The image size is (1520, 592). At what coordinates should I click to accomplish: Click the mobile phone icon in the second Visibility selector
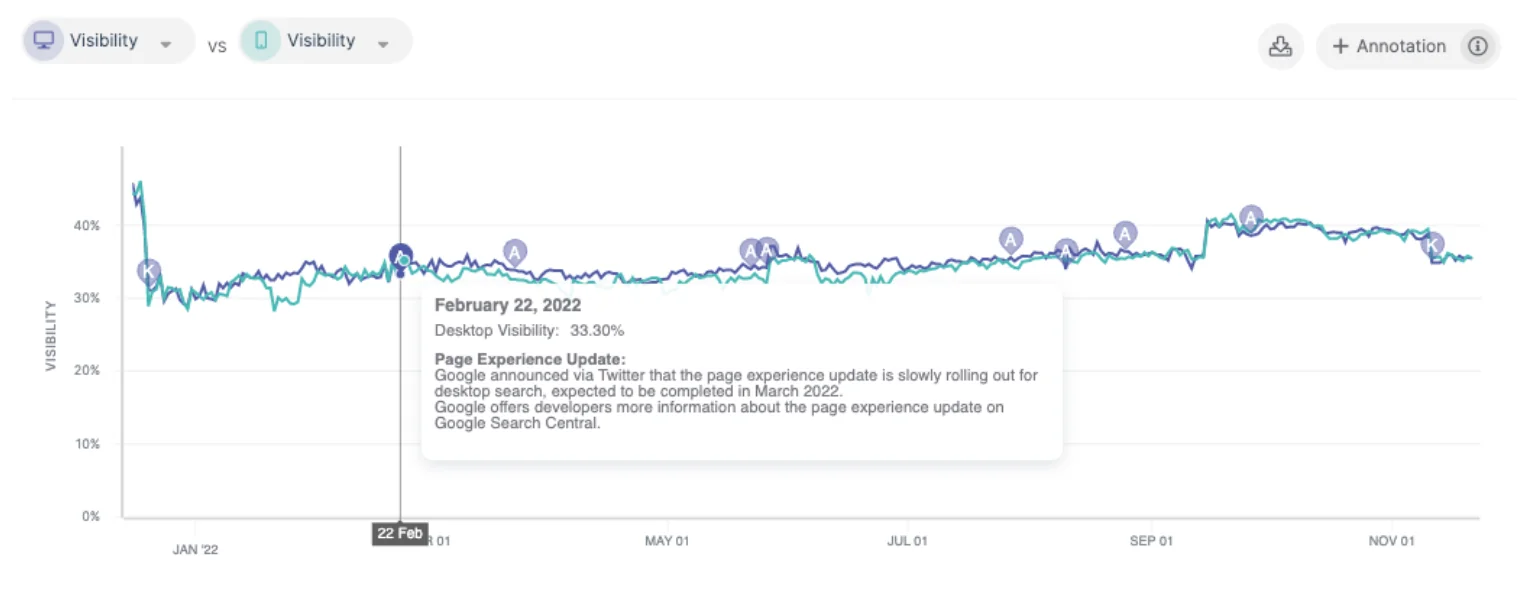coord(261,41)
